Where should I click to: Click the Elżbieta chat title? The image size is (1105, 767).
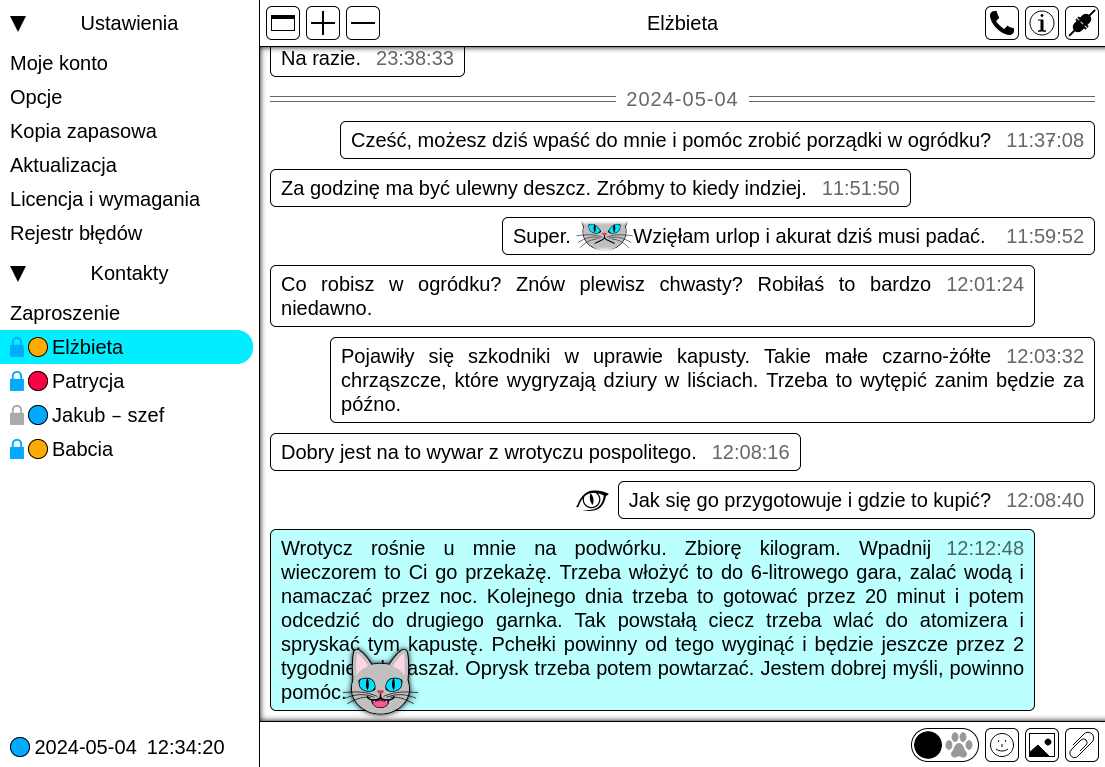tap(682, 23)
